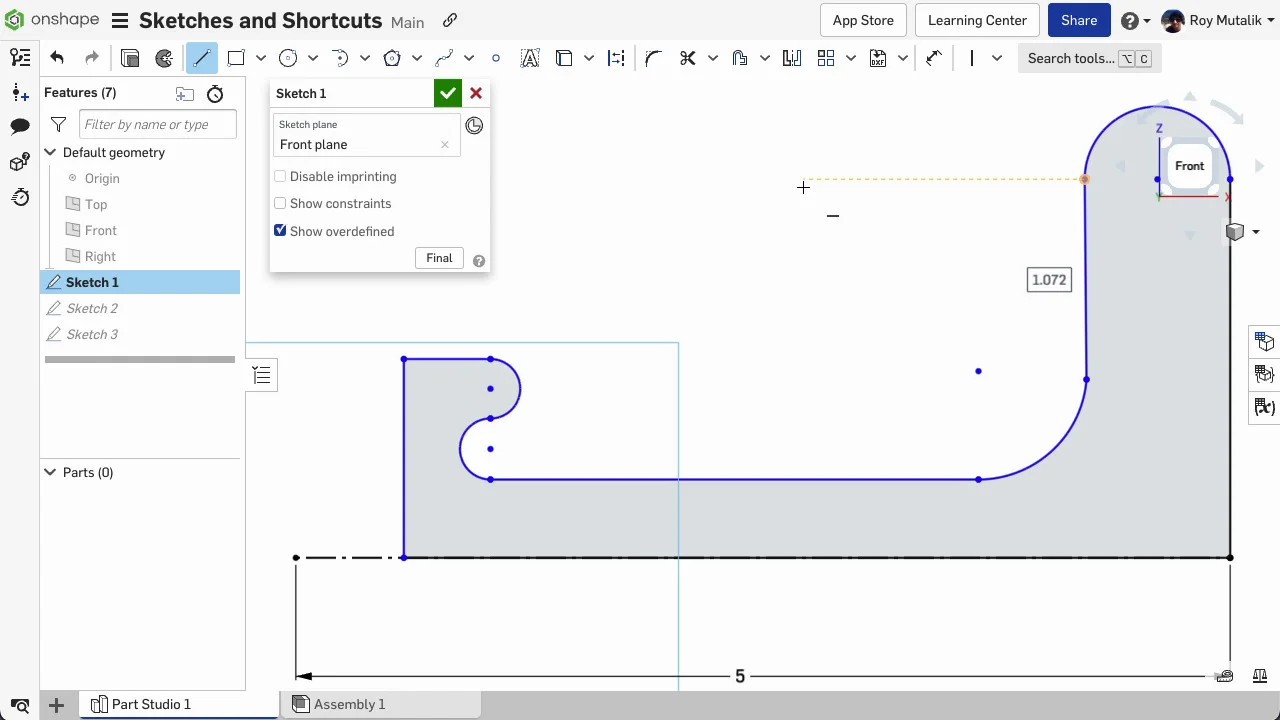Click the Filter by name or type field
Viewport: 1280px width, 720px height.
pyautogui.click(x=158, y=124)
